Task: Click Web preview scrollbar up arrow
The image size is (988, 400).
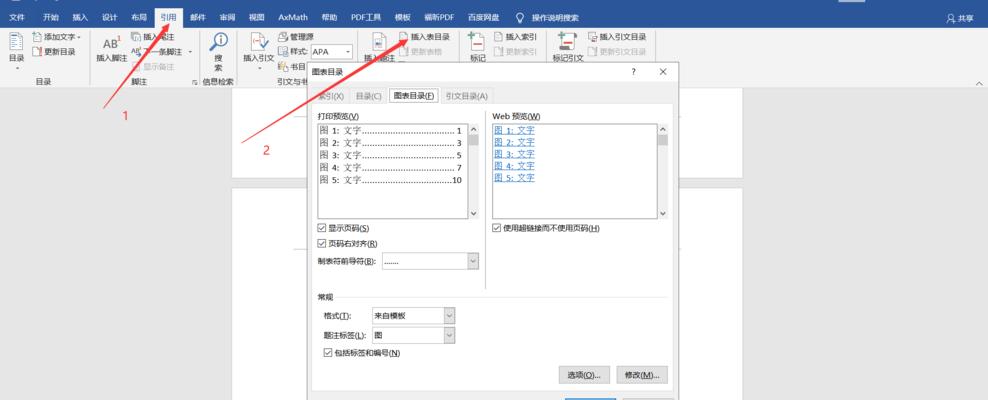Action: coord(662,129)
